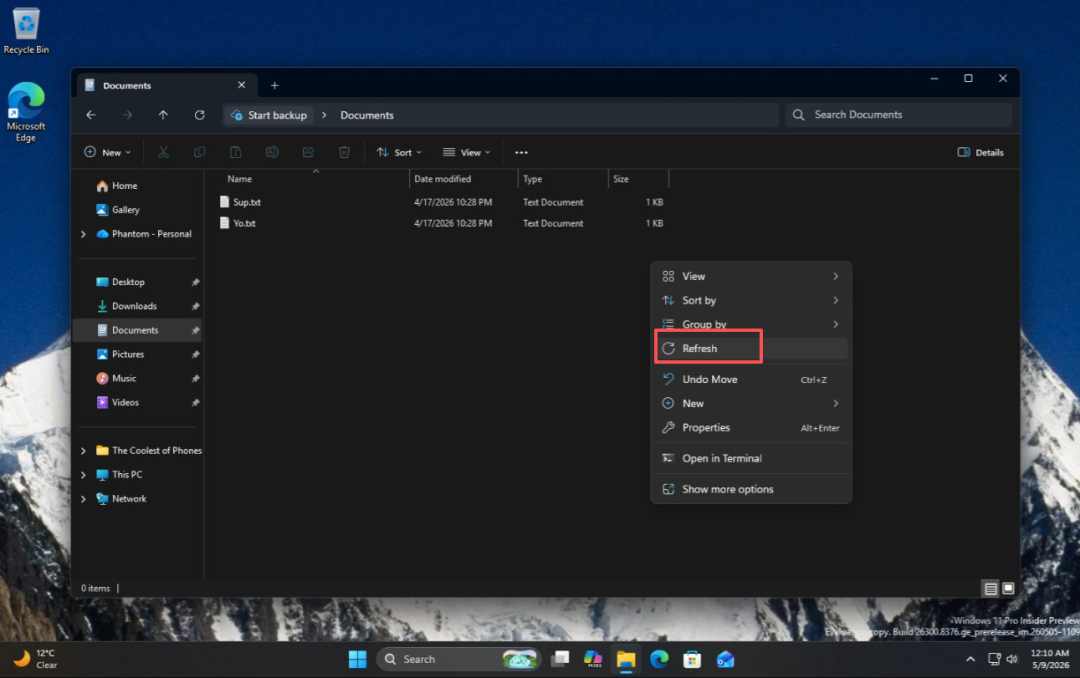Open Task View on taskbar

click(x=560, y=659)
